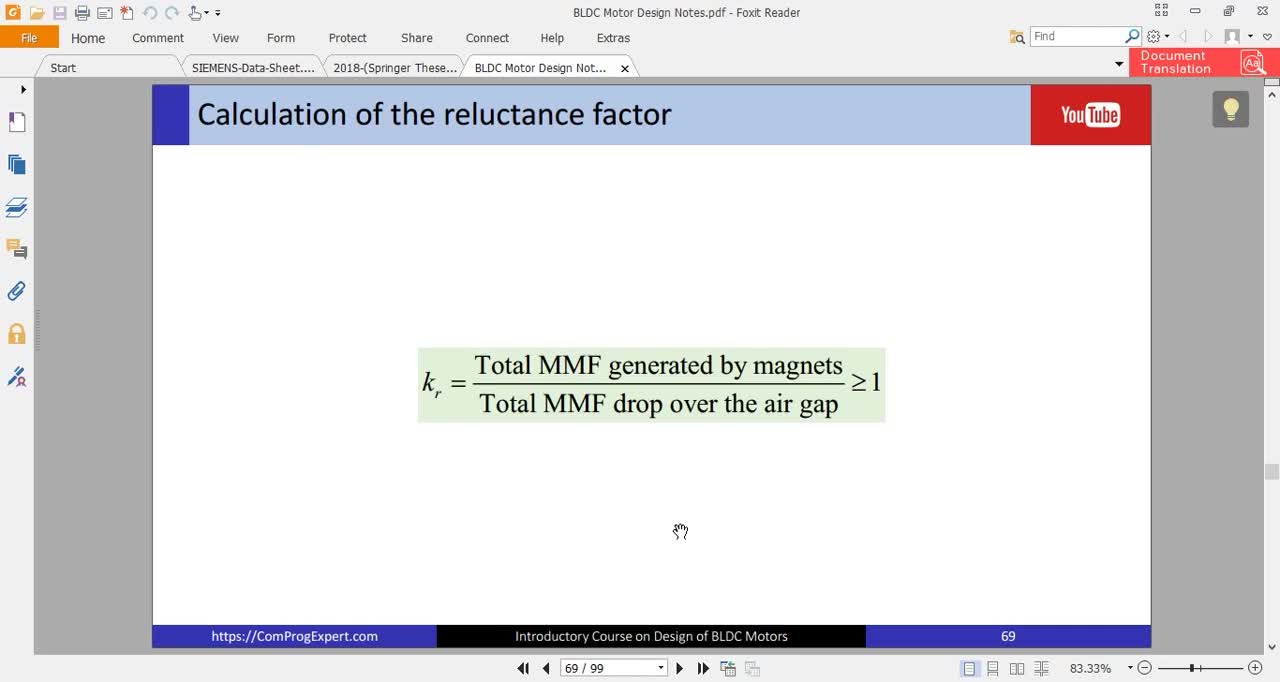Open the Connect ribbon tab

click(x=487, y=38)
